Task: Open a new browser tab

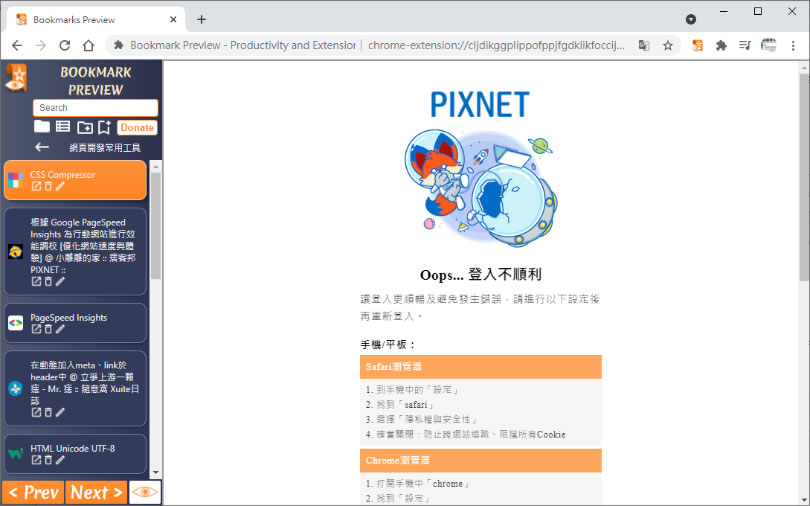Action: (x=201, y=20)
